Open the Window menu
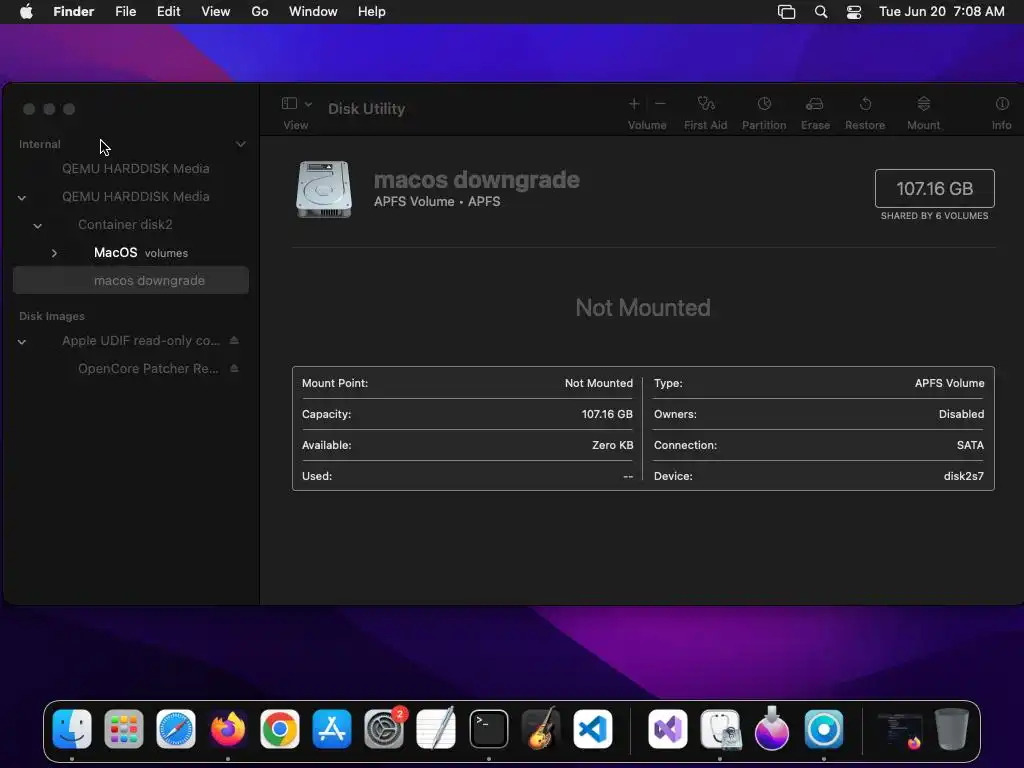Image resolution: width=1024 pixels, height=768 pixels. [313, 12]
